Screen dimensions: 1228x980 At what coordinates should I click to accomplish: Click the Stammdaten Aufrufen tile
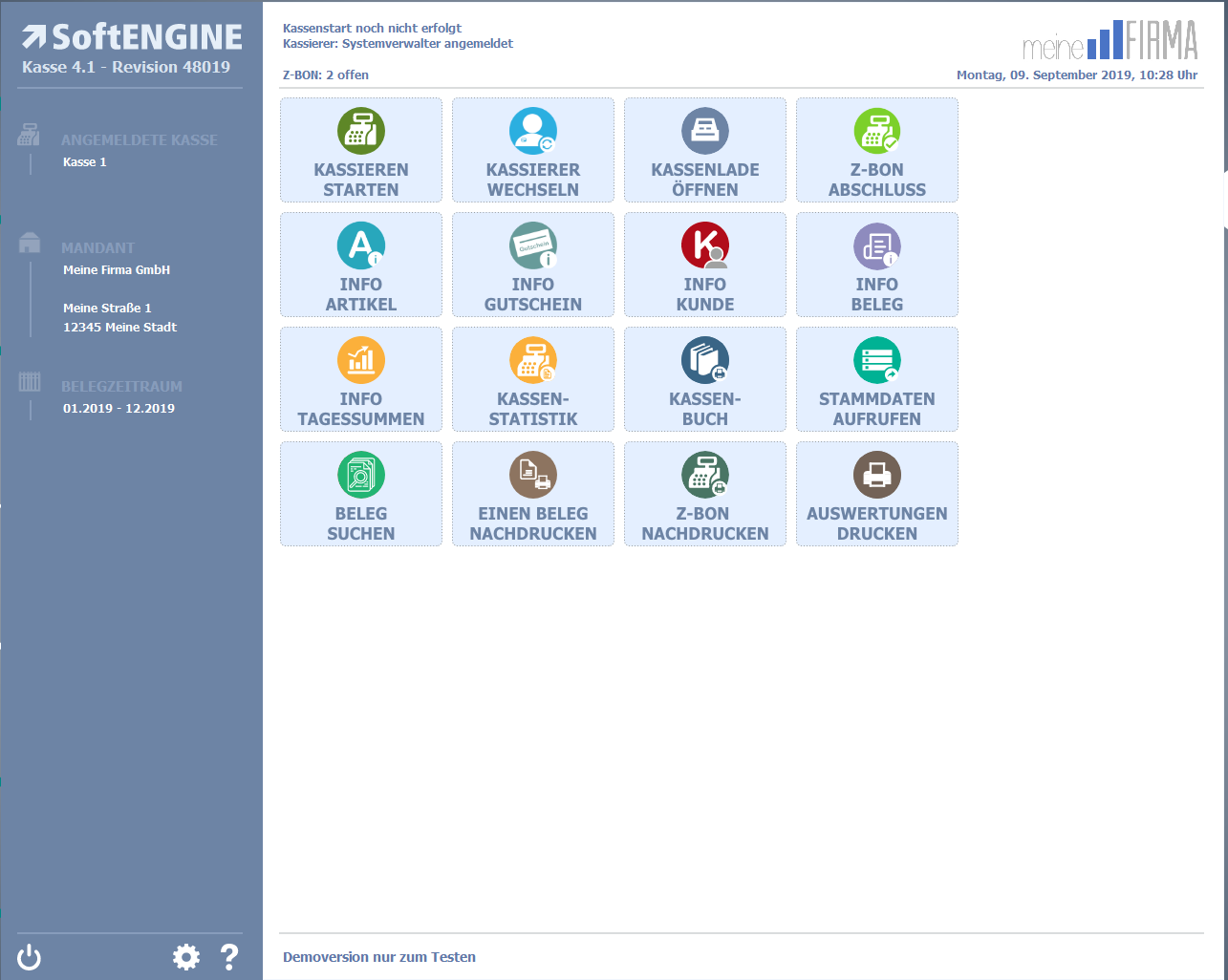pos(877,379)
